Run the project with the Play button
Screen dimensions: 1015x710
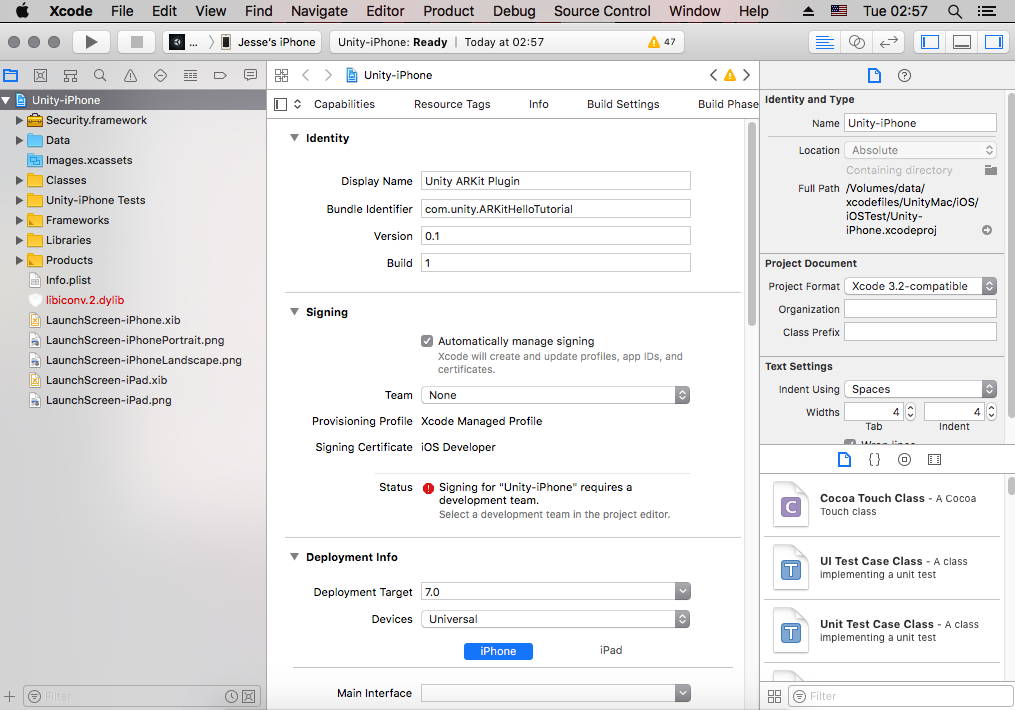point(91,42)
